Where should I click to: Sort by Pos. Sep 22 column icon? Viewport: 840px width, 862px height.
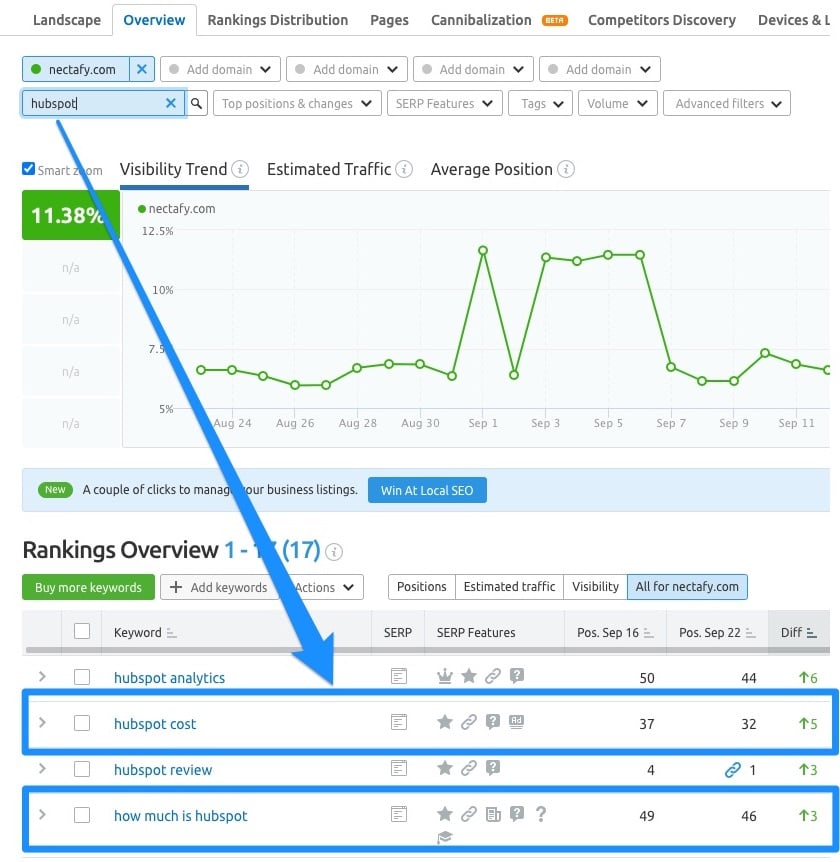750,633
